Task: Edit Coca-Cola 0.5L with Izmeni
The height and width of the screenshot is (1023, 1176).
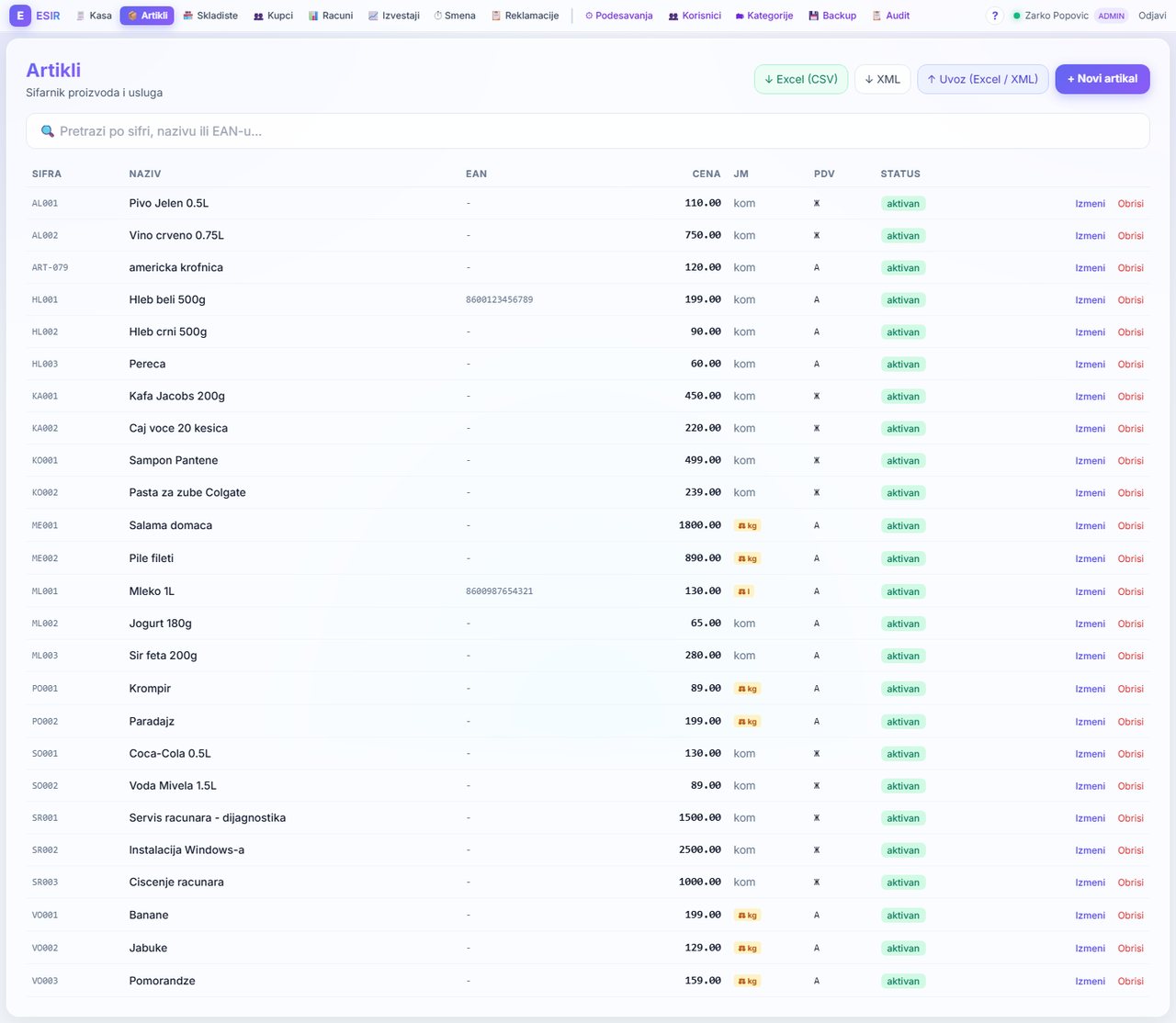Action: (1091, 754)
